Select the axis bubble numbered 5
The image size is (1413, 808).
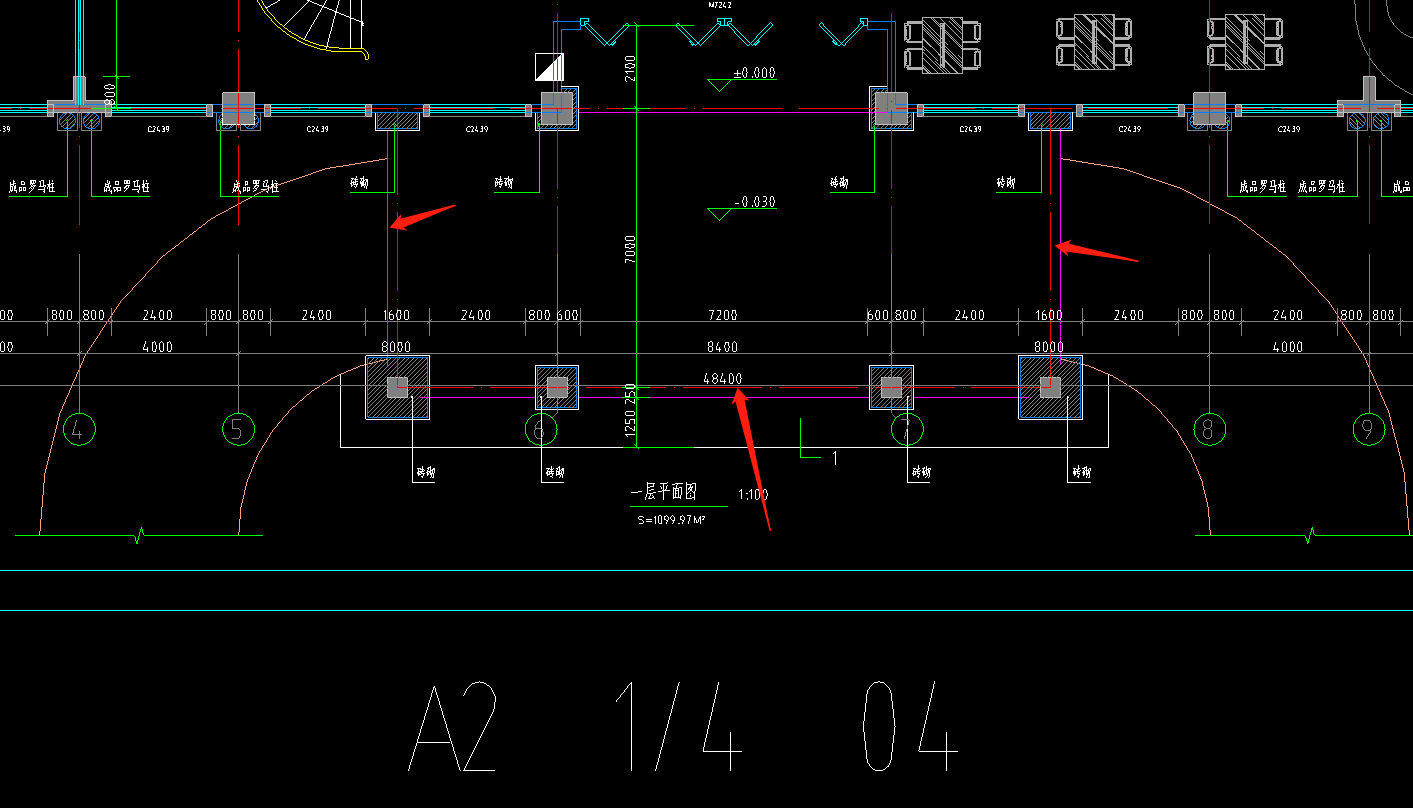click(238, 430)
